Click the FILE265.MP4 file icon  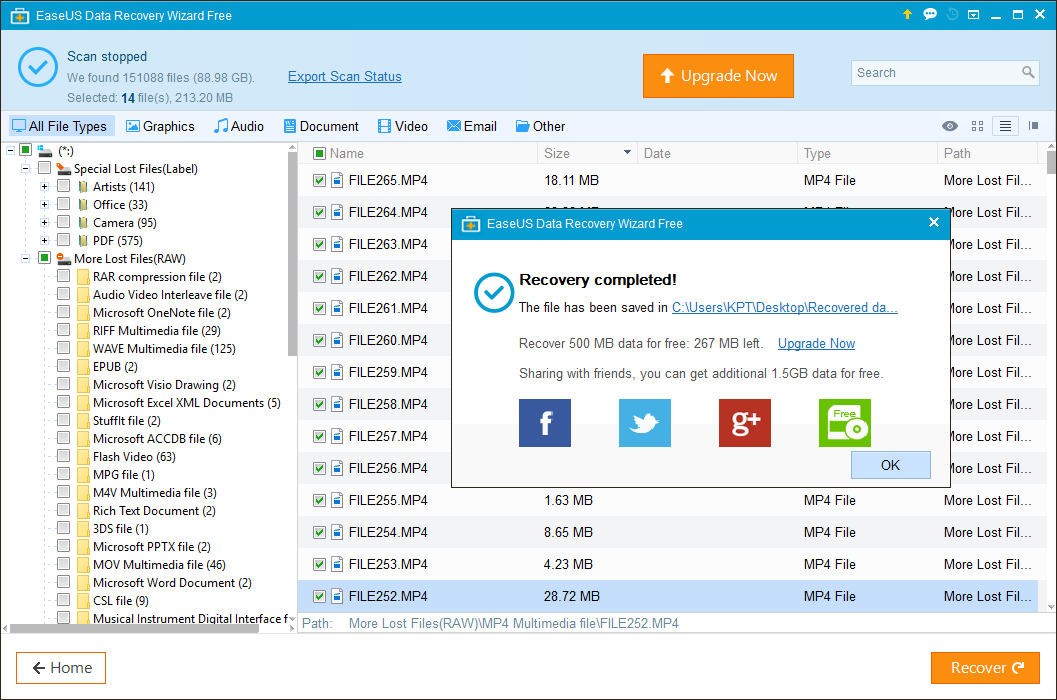tap(337, 180)
